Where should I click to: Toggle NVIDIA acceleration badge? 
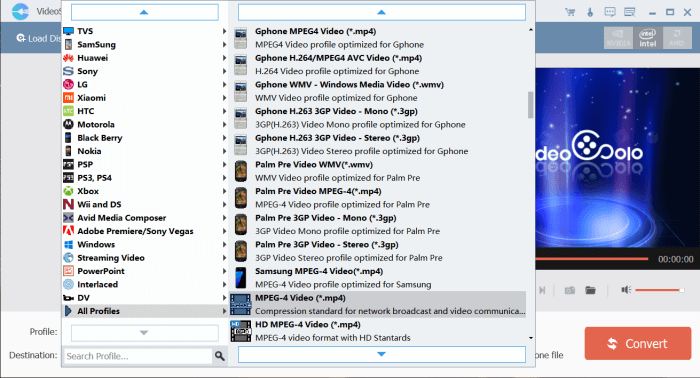click(618, 37)
